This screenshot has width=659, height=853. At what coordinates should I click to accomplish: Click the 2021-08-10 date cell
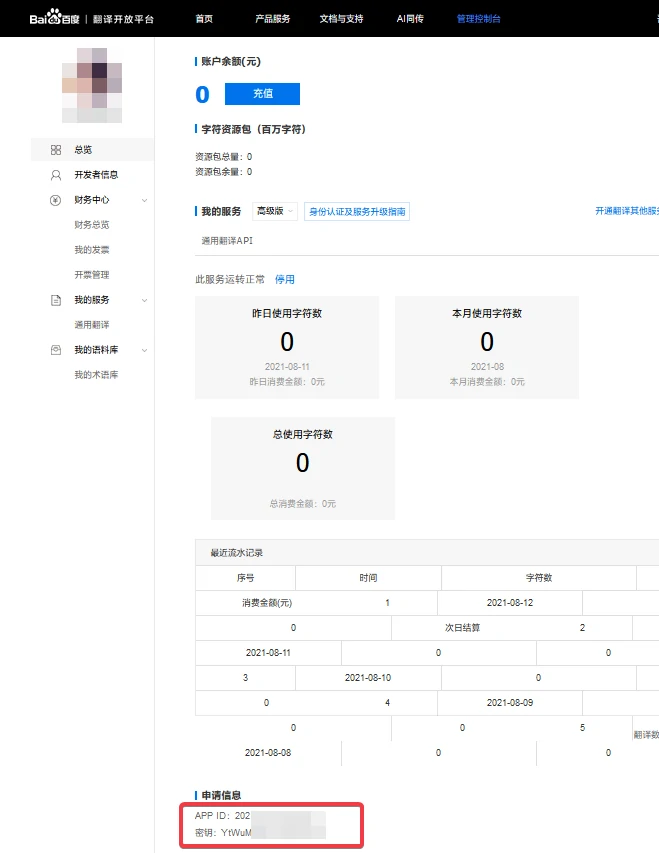[x=368, y=678]
